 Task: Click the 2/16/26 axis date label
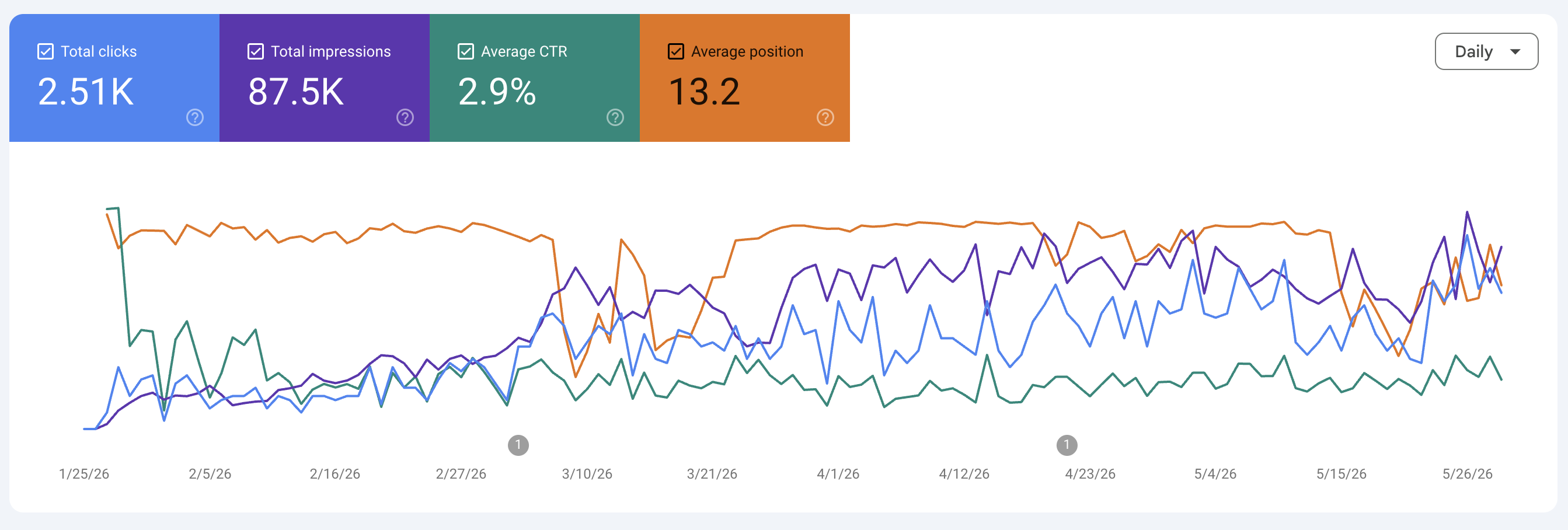tap(334, 474)
